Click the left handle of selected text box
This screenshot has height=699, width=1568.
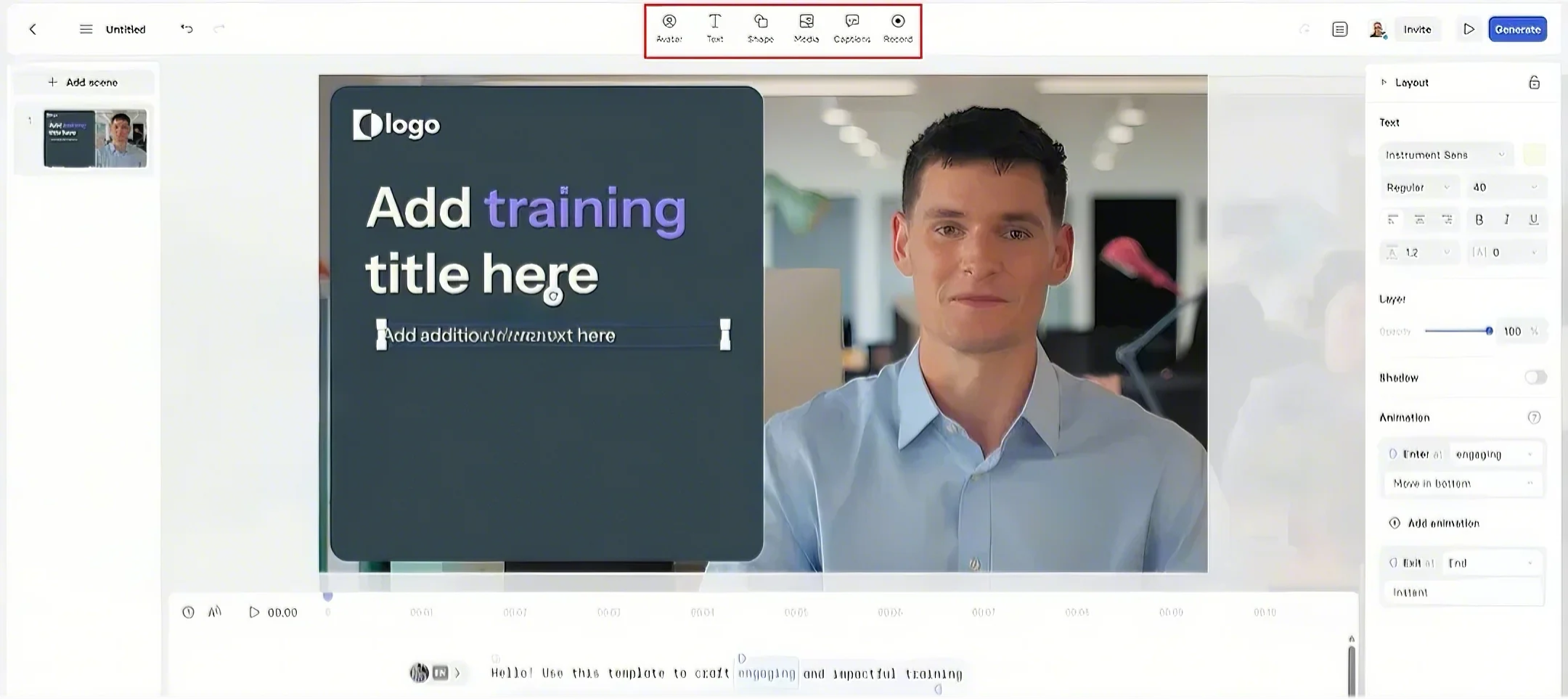[x=381, y=335]
